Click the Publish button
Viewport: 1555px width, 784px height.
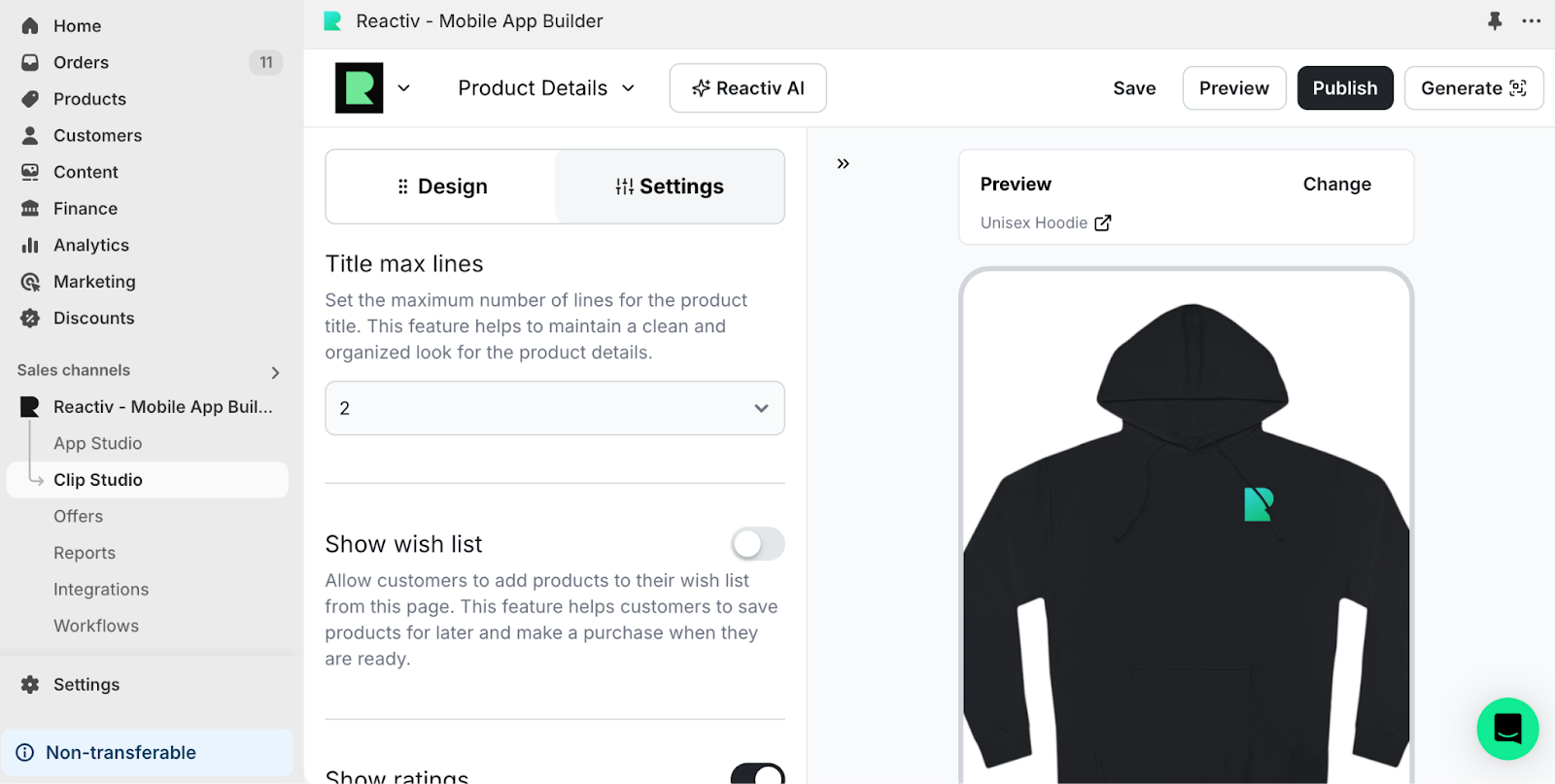click(x=1344, y=88)
